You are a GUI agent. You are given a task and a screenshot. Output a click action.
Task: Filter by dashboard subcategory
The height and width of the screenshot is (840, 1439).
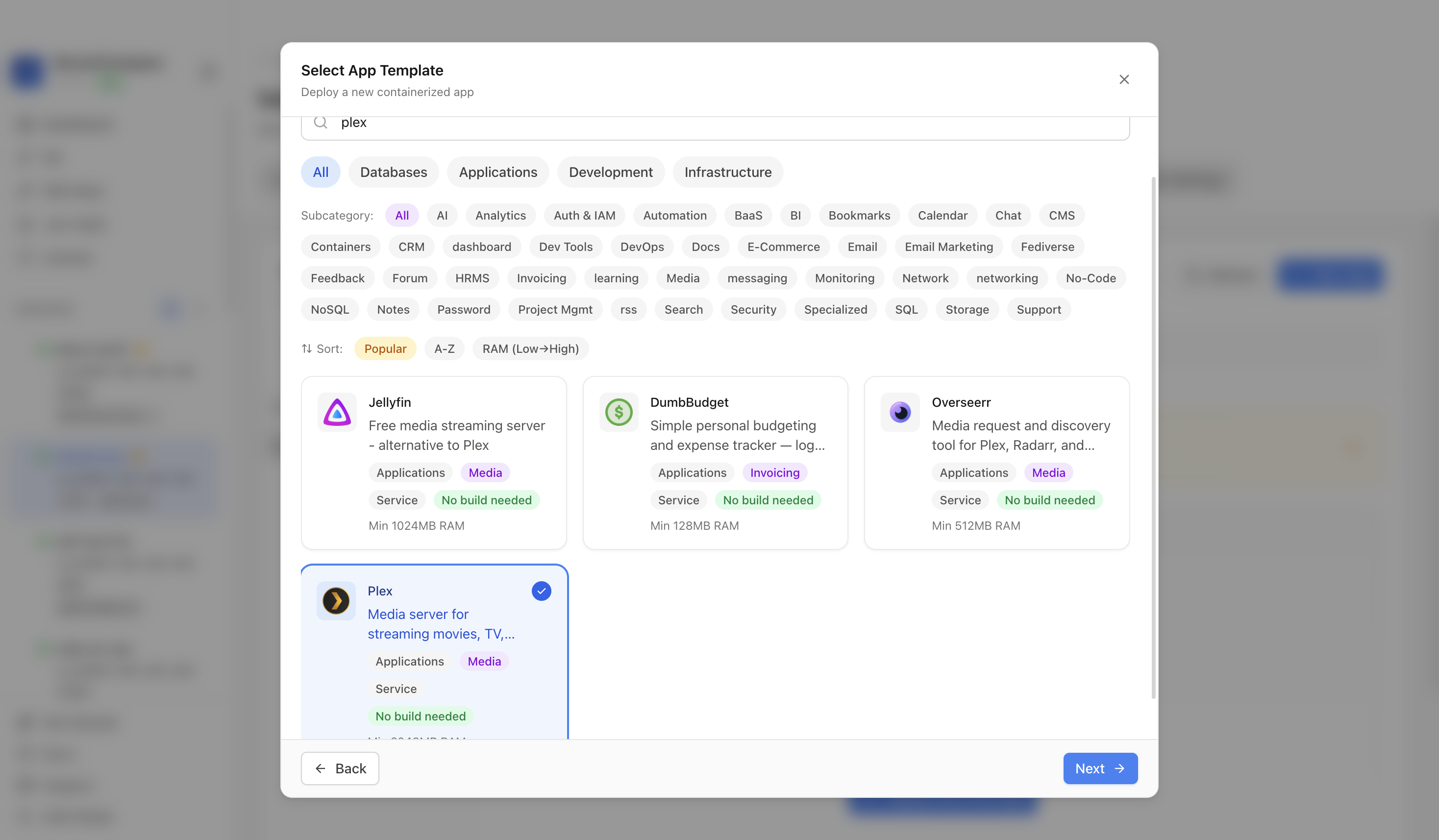(481, 247)
